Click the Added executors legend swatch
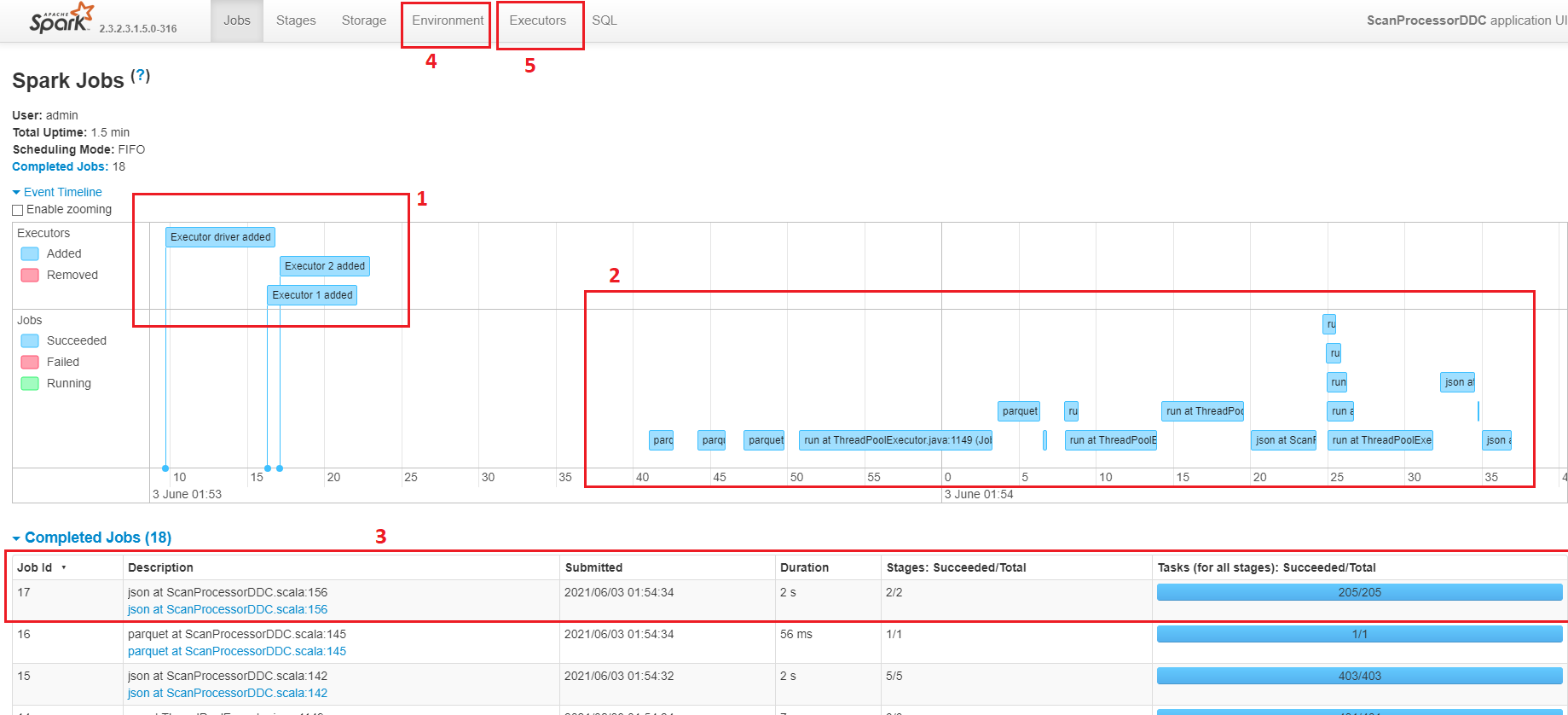This screenshot has width=1568, height=715. [30, 253]
